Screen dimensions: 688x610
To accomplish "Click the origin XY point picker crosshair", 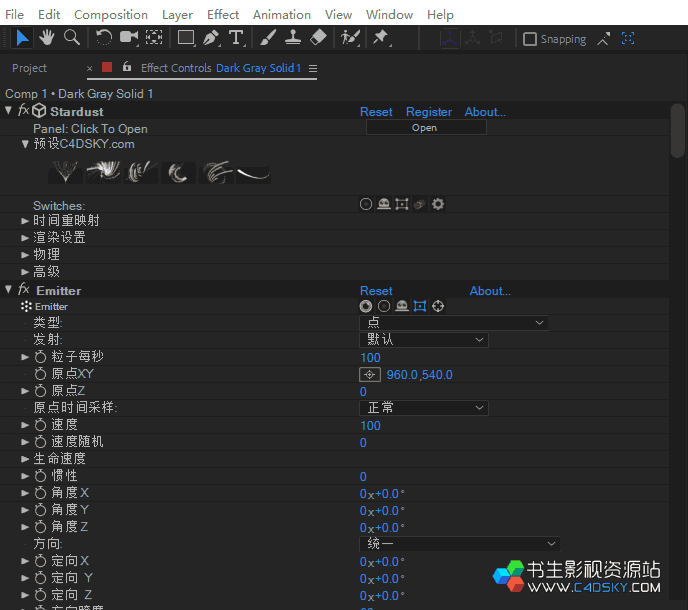I will click(369, 375).
